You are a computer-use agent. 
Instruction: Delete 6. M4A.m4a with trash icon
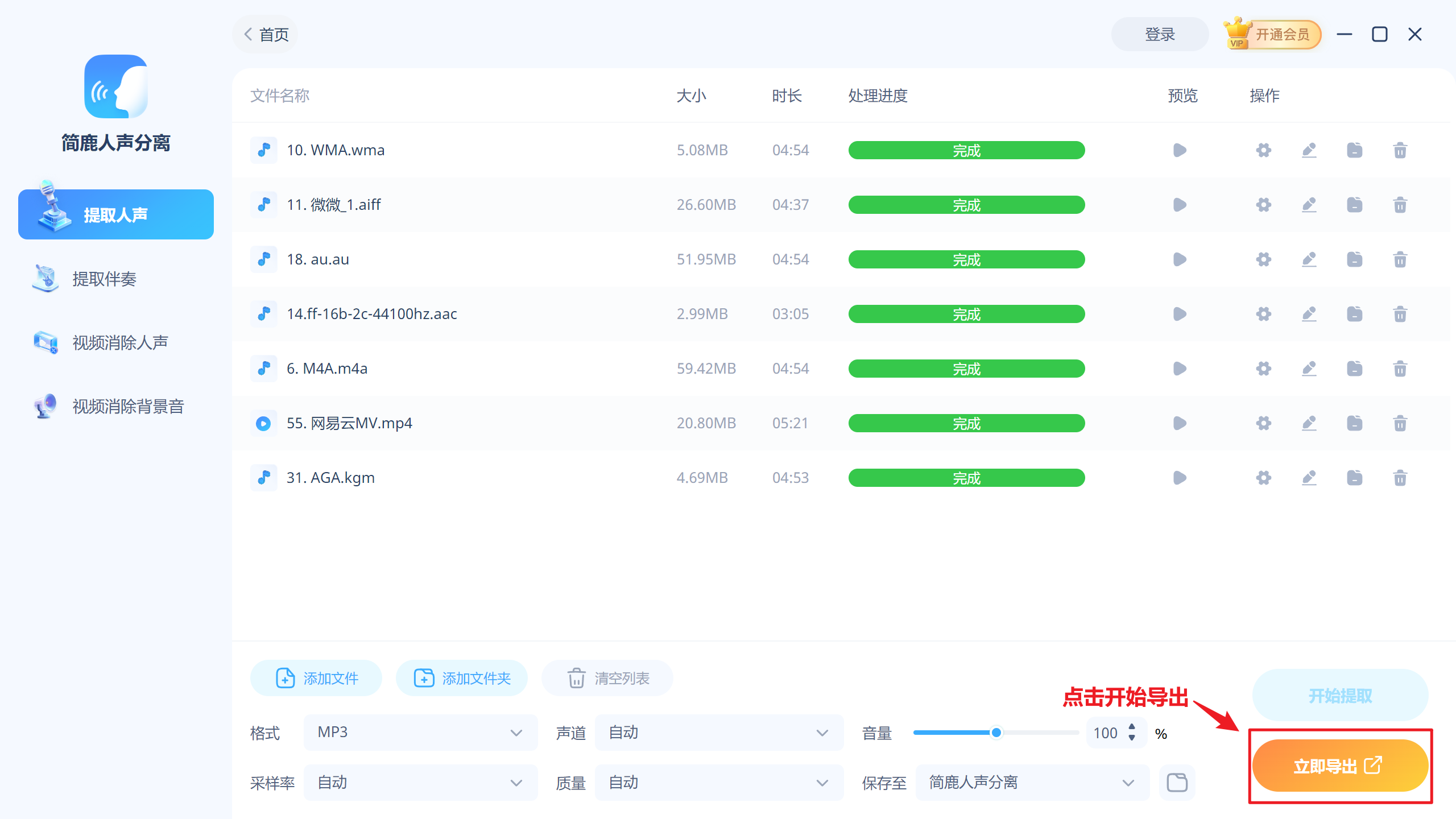[x=1400, y=369]
